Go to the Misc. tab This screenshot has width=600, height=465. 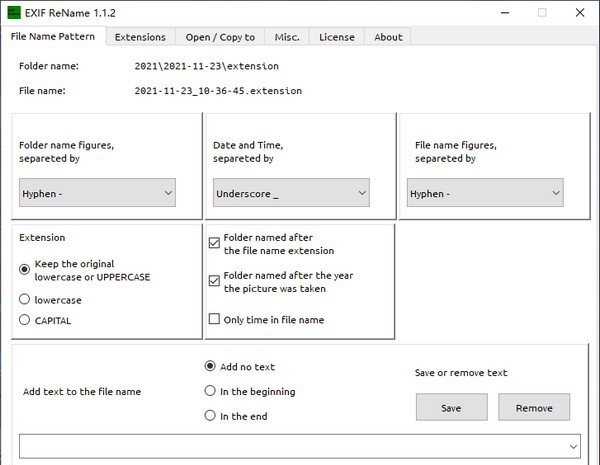[287, 37]
